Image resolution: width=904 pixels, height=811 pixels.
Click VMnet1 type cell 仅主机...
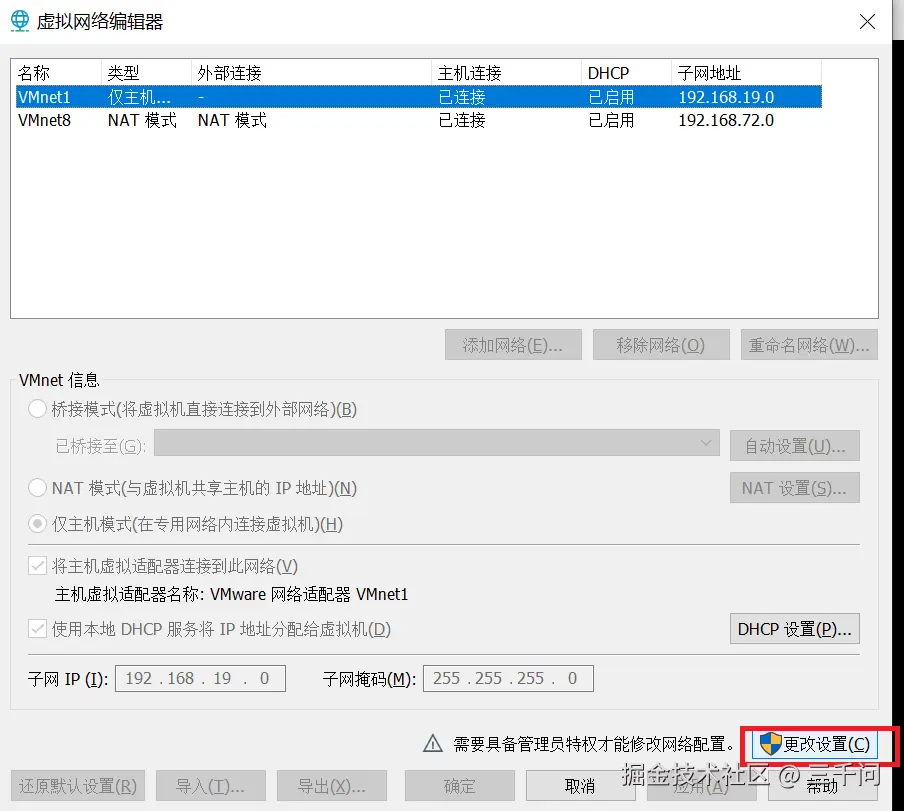click(x=139, y=96)
